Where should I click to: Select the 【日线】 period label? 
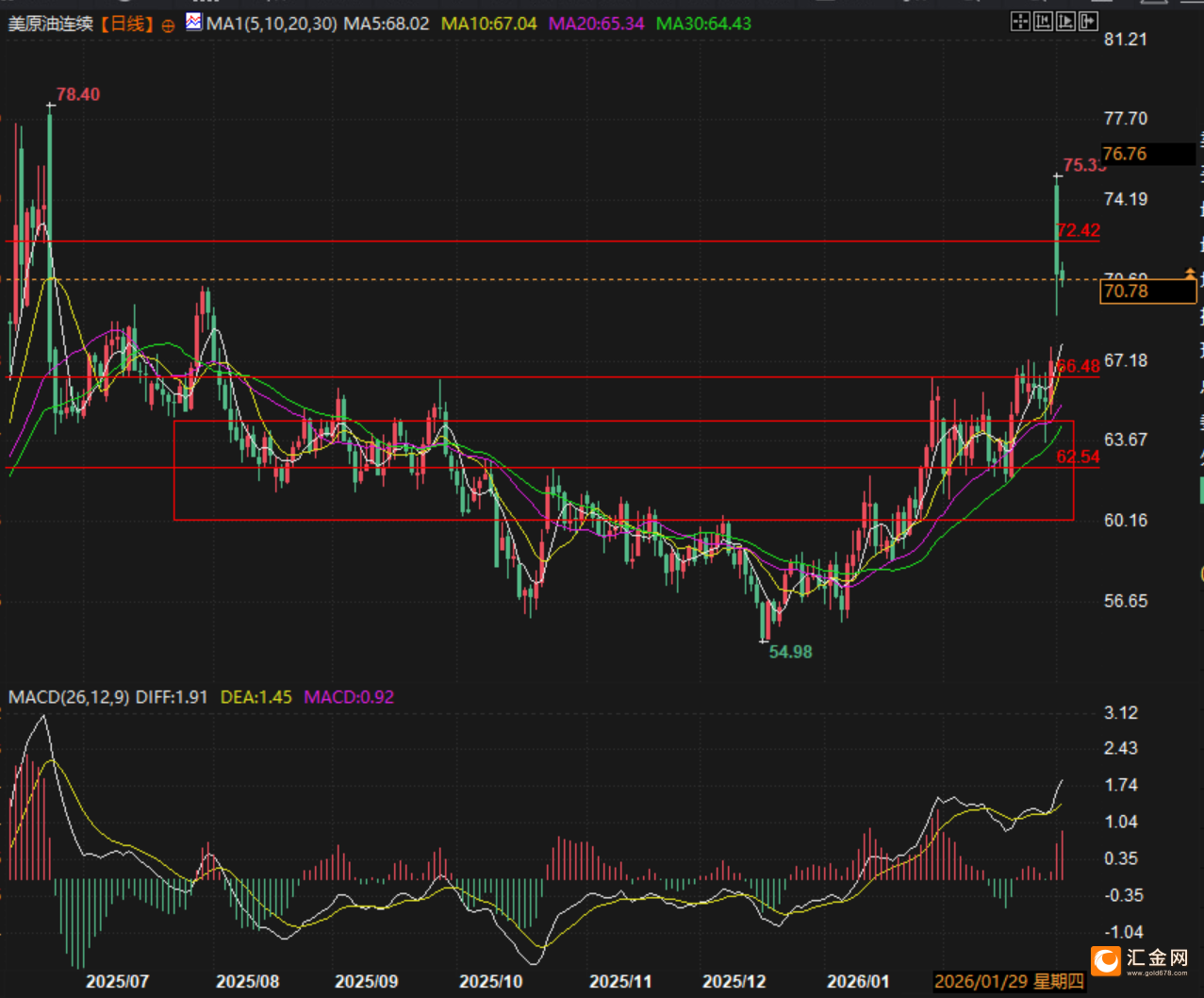pos(127,24)
